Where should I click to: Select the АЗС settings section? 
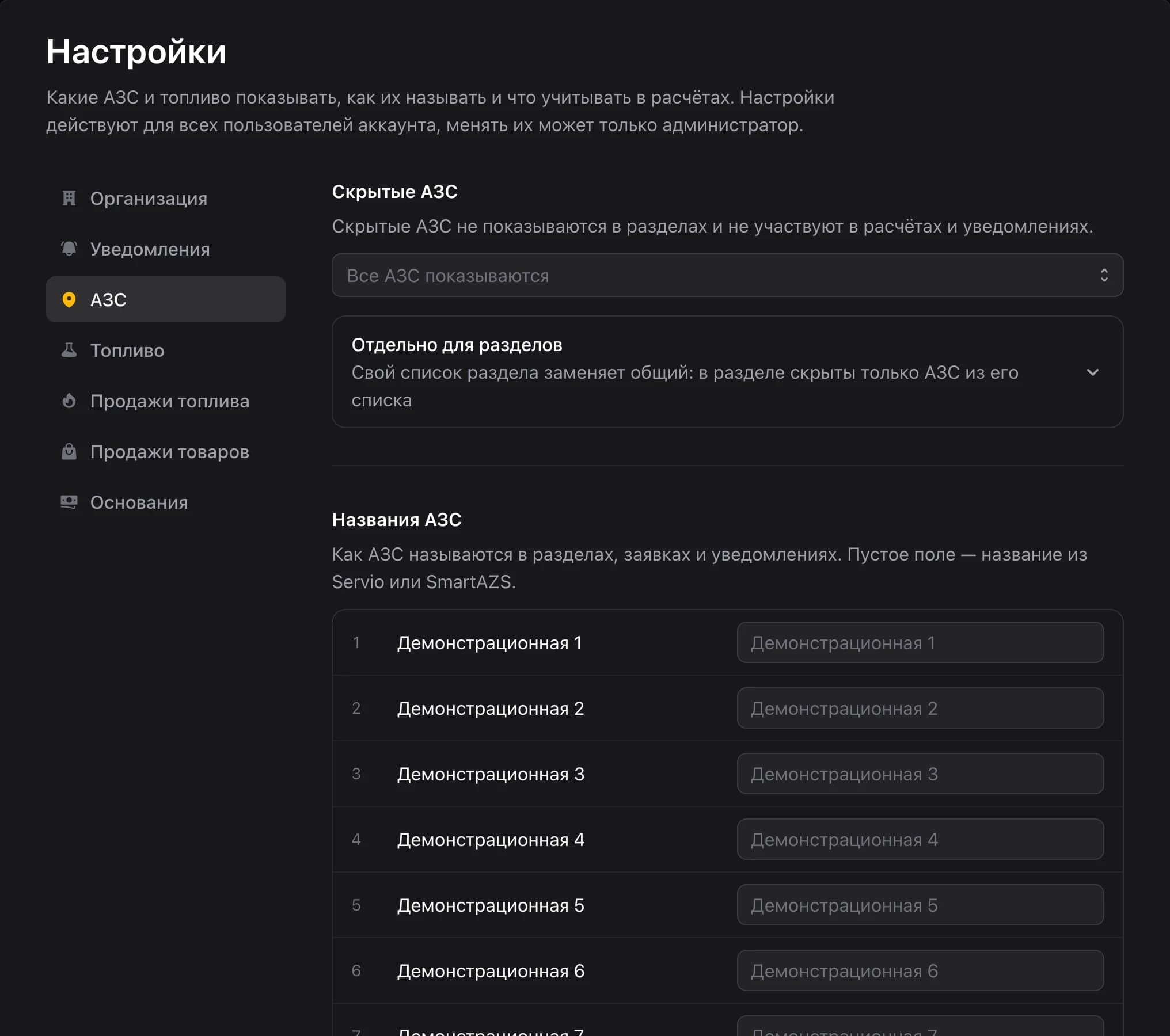point(166,299)
